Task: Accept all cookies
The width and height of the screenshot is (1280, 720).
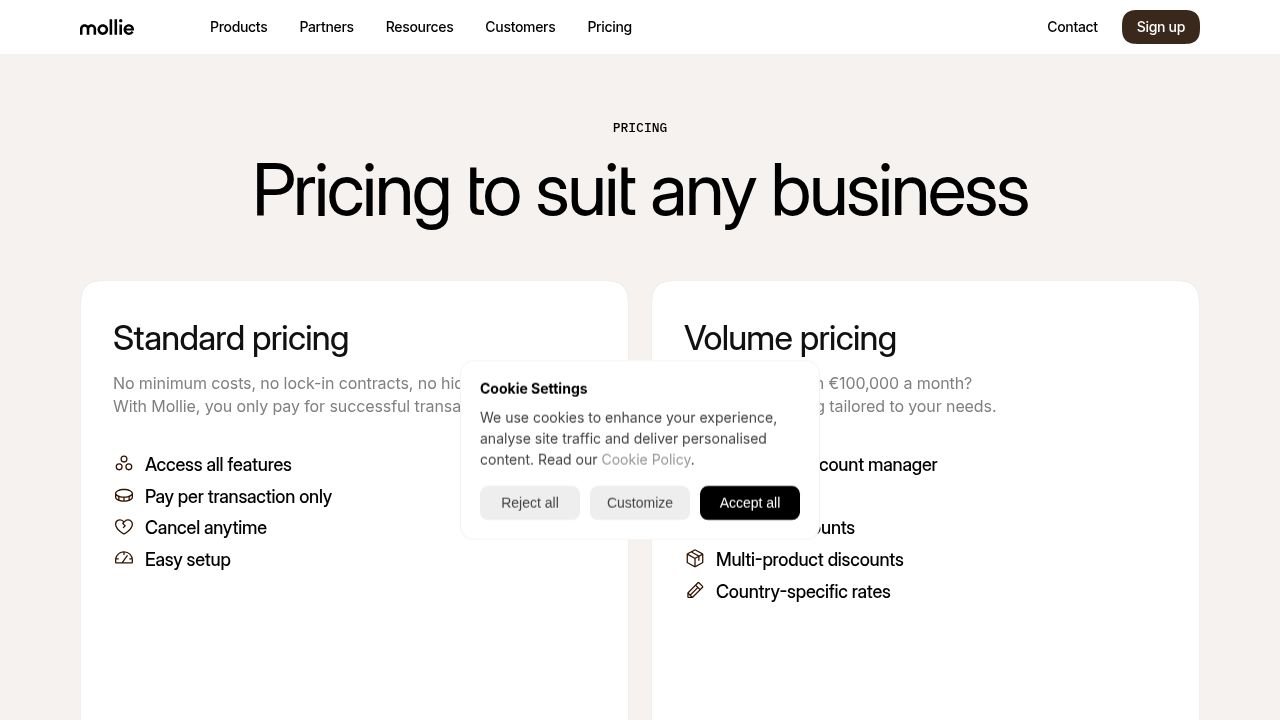Action: (750, 503)
